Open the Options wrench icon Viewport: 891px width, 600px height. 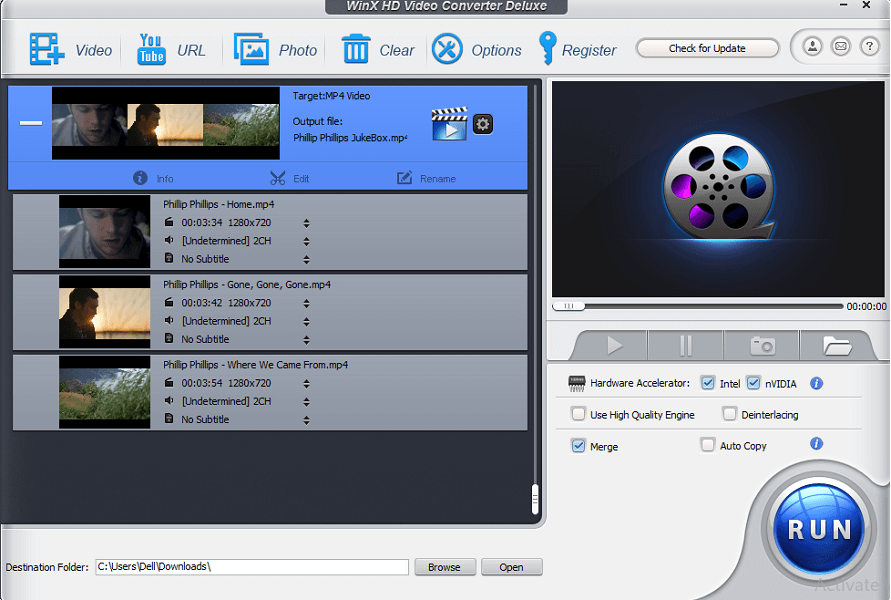pos(447,49)
